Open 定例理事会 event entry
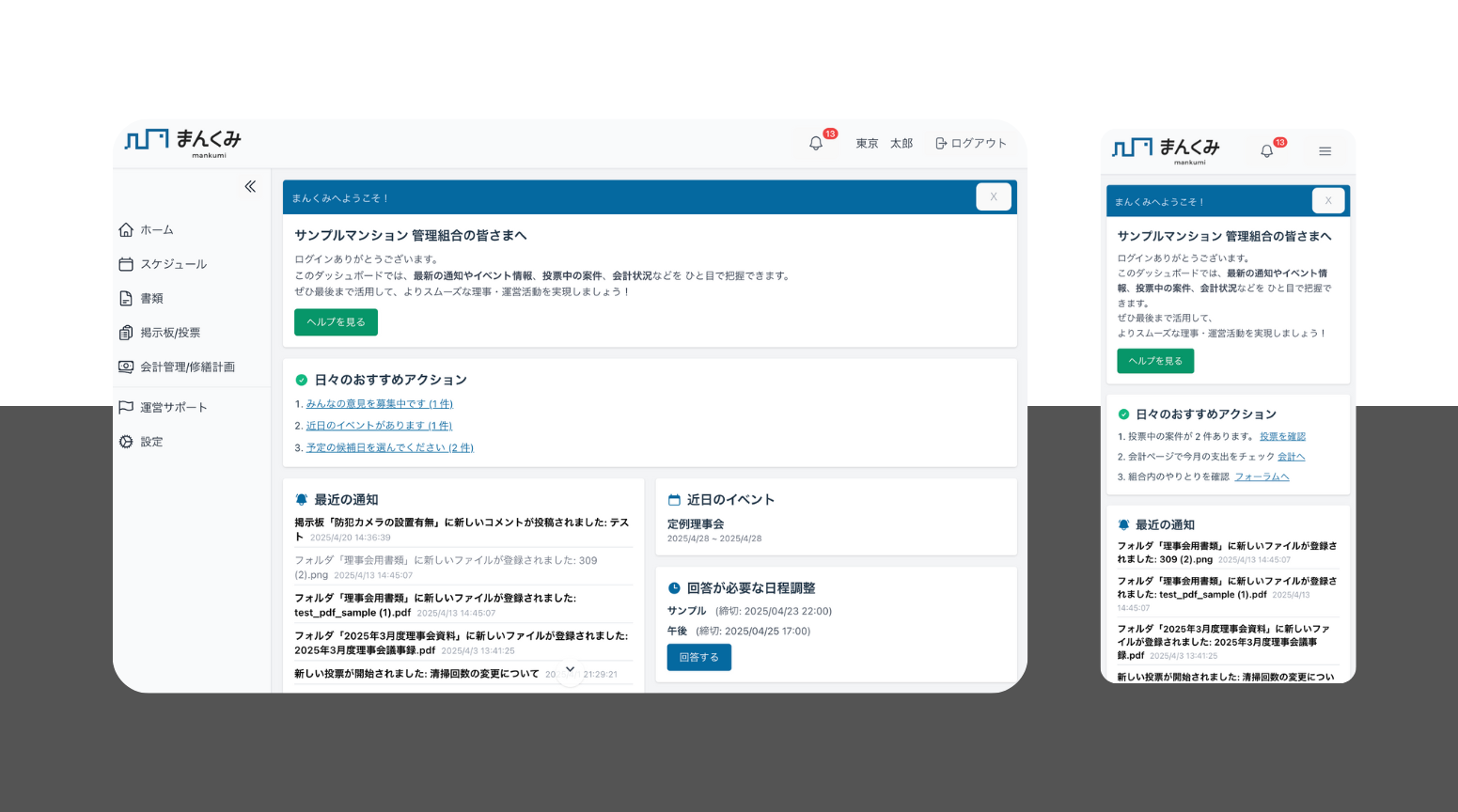1458x812 pixels. [696, 524]
